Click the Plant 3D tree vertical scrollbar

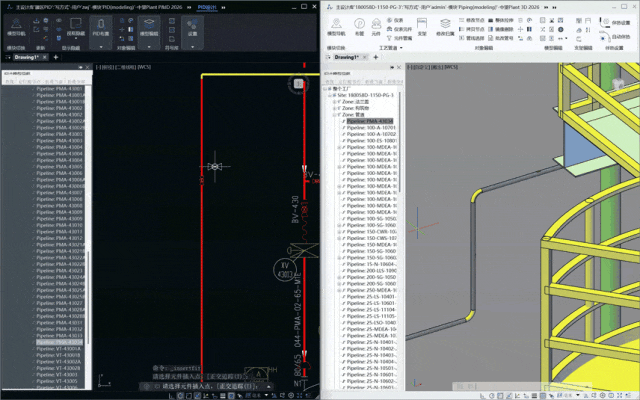pos(400,143)
